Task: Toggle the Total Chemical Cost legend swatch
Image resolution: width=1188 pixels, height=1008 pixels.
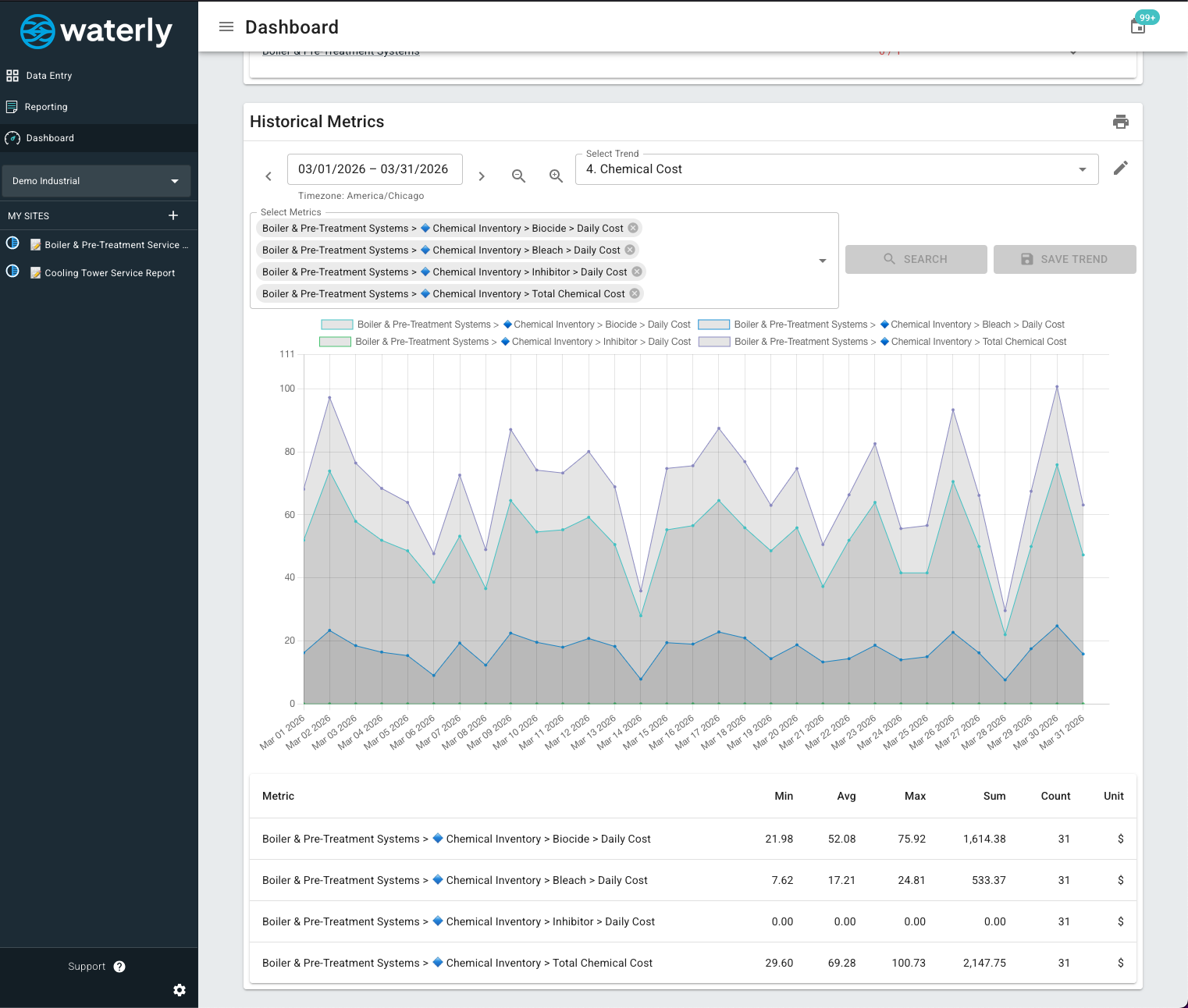Action: tap(714, 342)
